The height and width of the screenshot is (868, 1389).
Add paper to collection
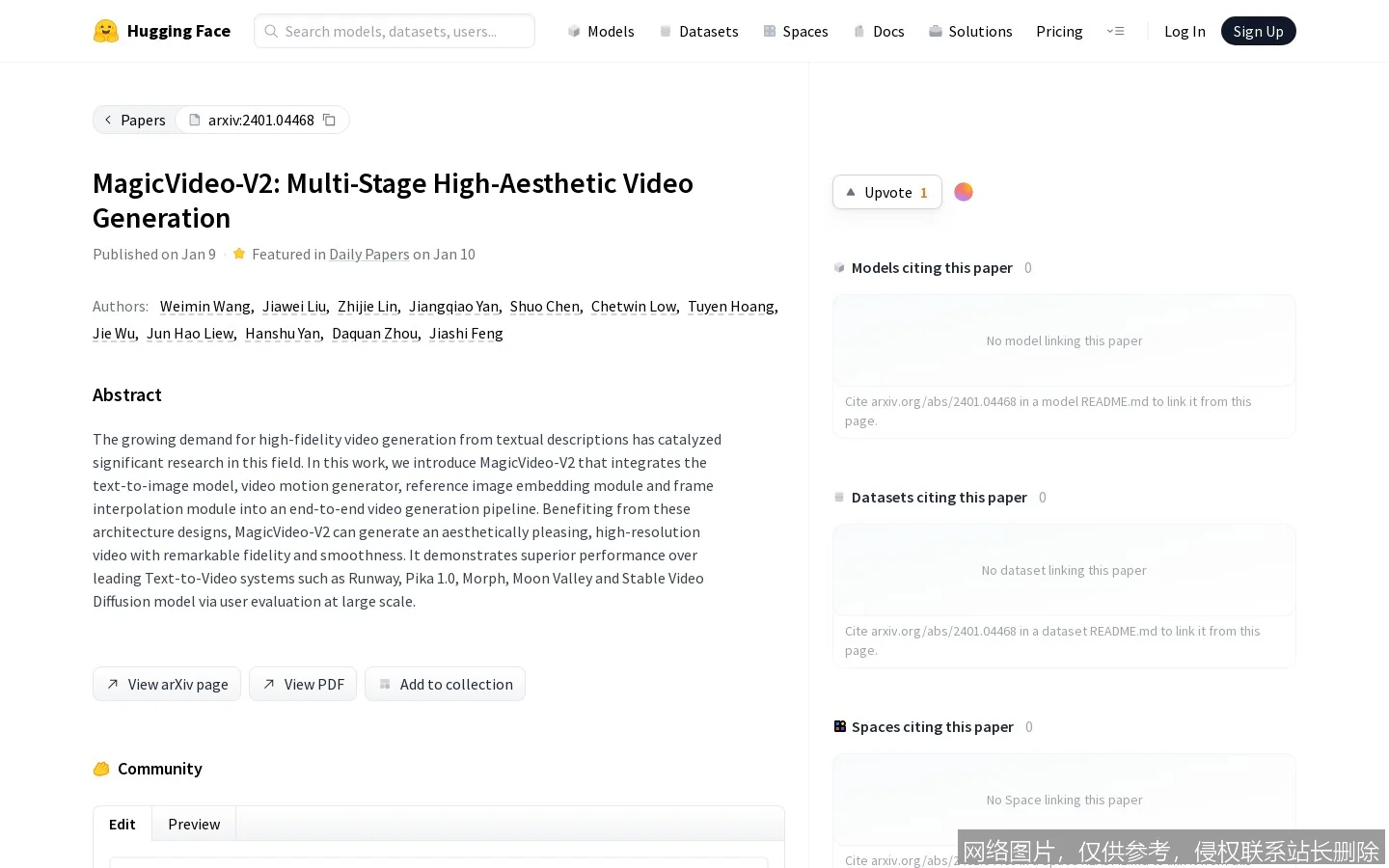445,684
